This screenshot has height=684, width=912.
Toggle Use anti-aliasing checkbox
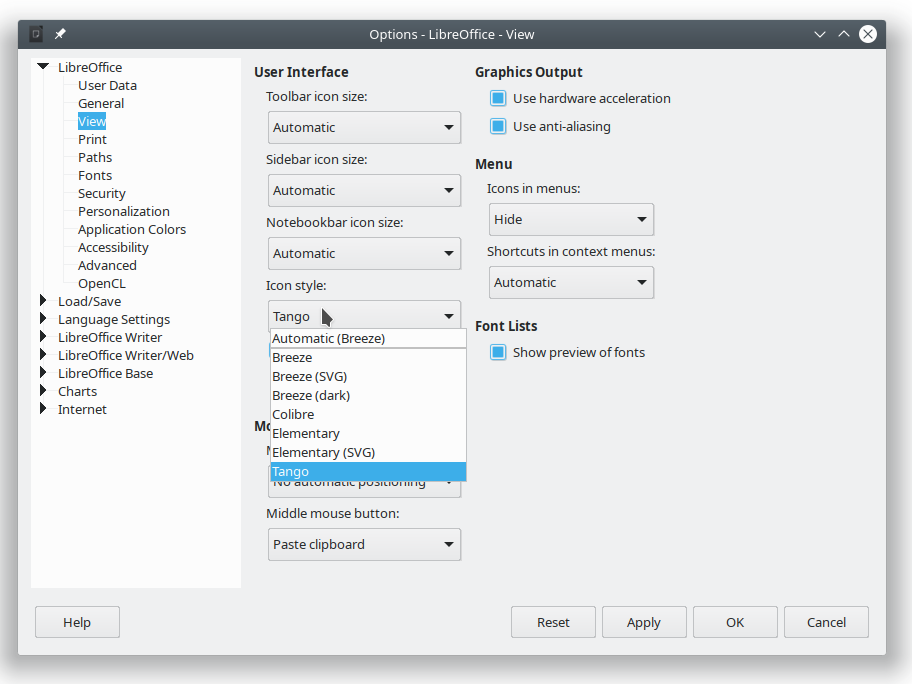498,126
